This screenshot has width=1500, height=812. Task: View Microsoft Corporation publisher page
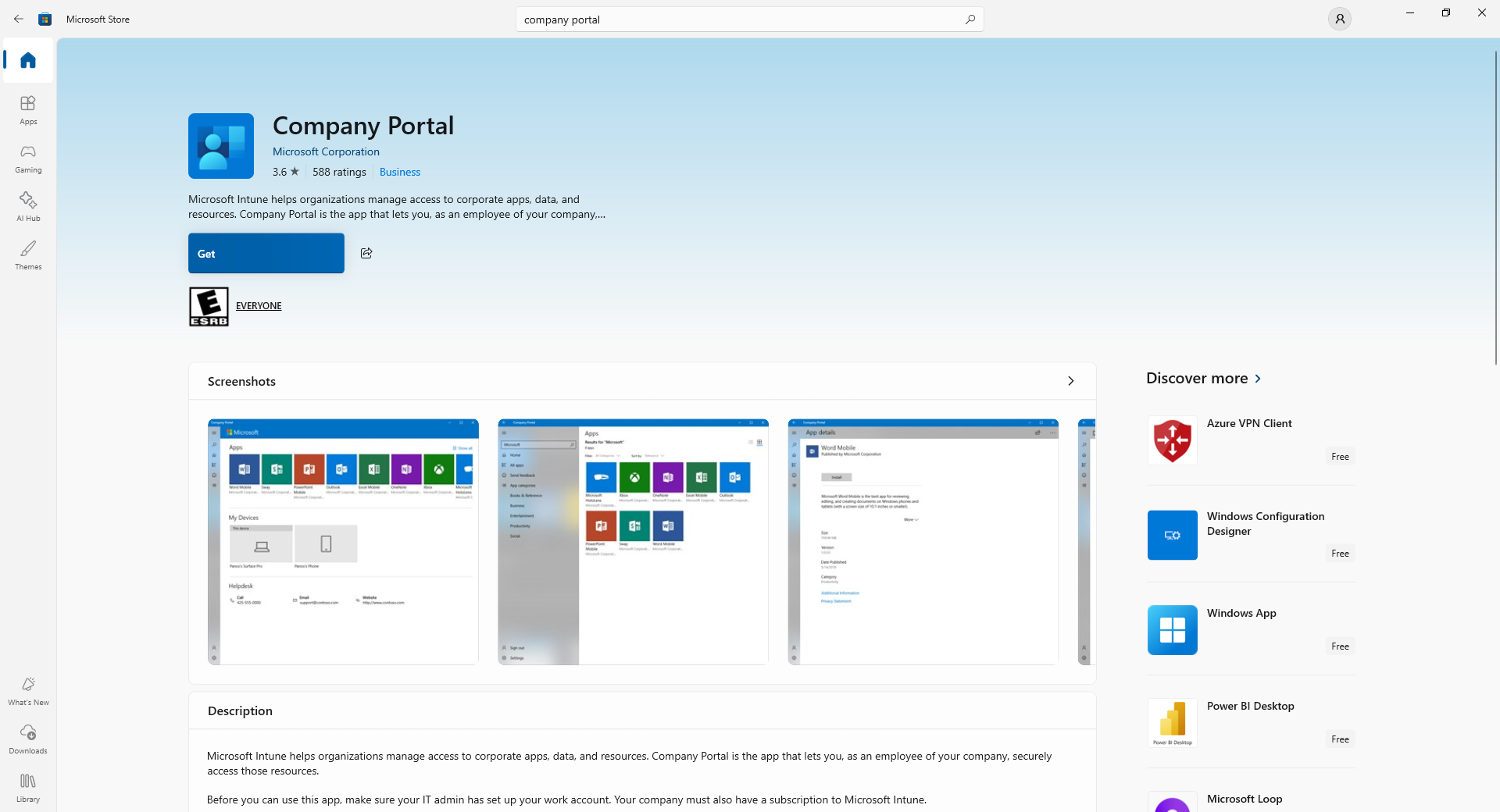point(326,151)
